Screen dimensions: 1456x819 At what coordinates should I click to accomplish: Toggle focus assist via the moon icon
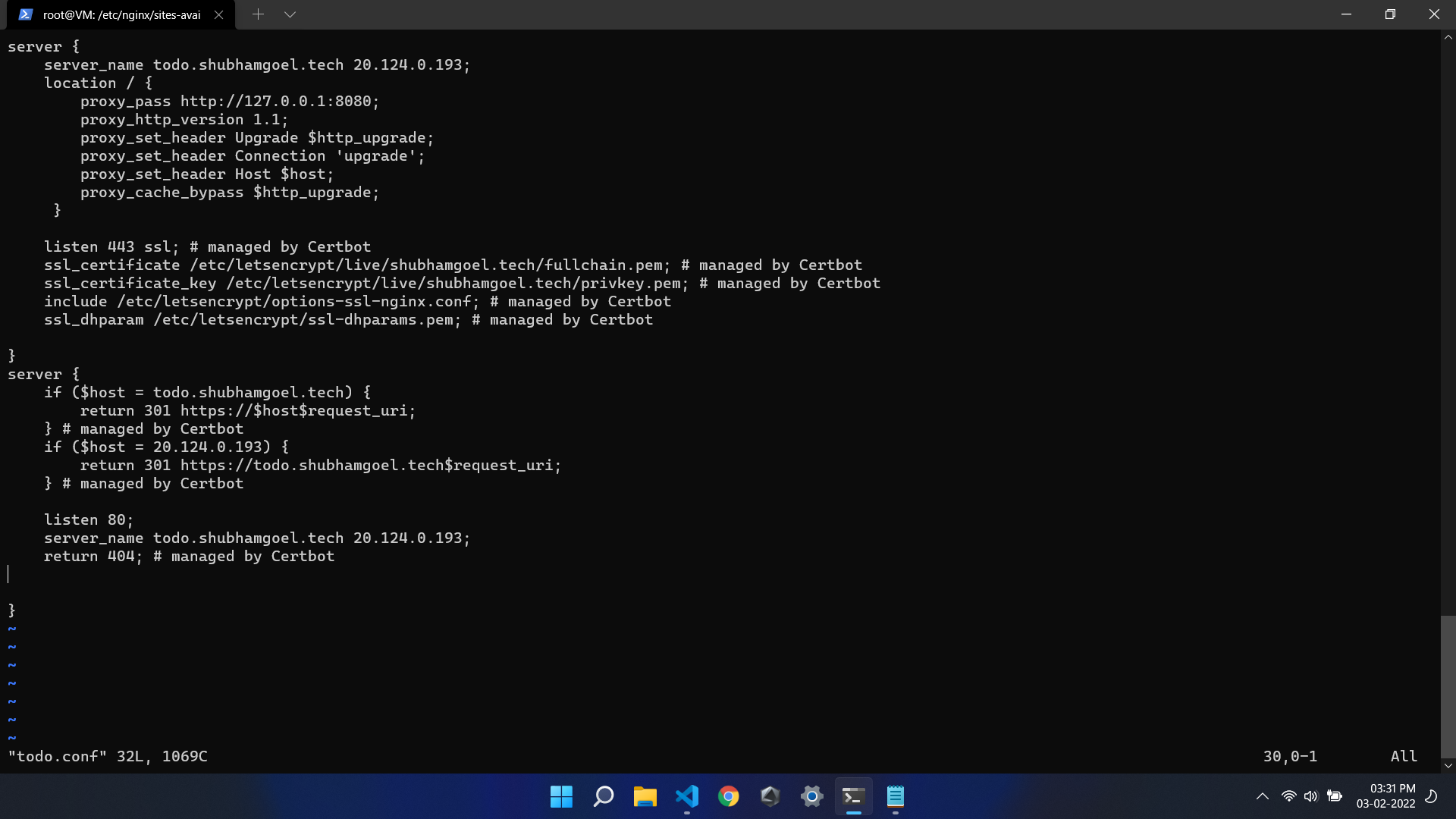pos(1431,796)
